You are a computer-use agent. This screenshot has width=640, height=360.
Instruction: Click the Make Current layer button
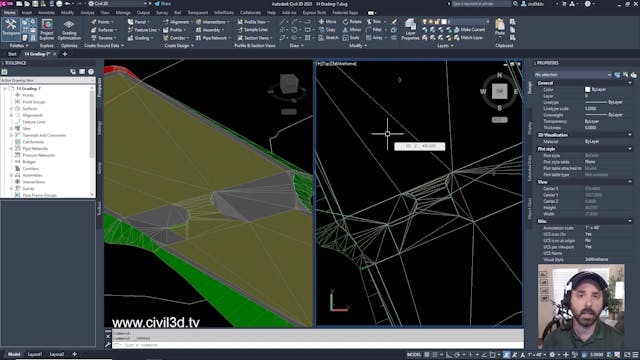click(x=469, y=30)
